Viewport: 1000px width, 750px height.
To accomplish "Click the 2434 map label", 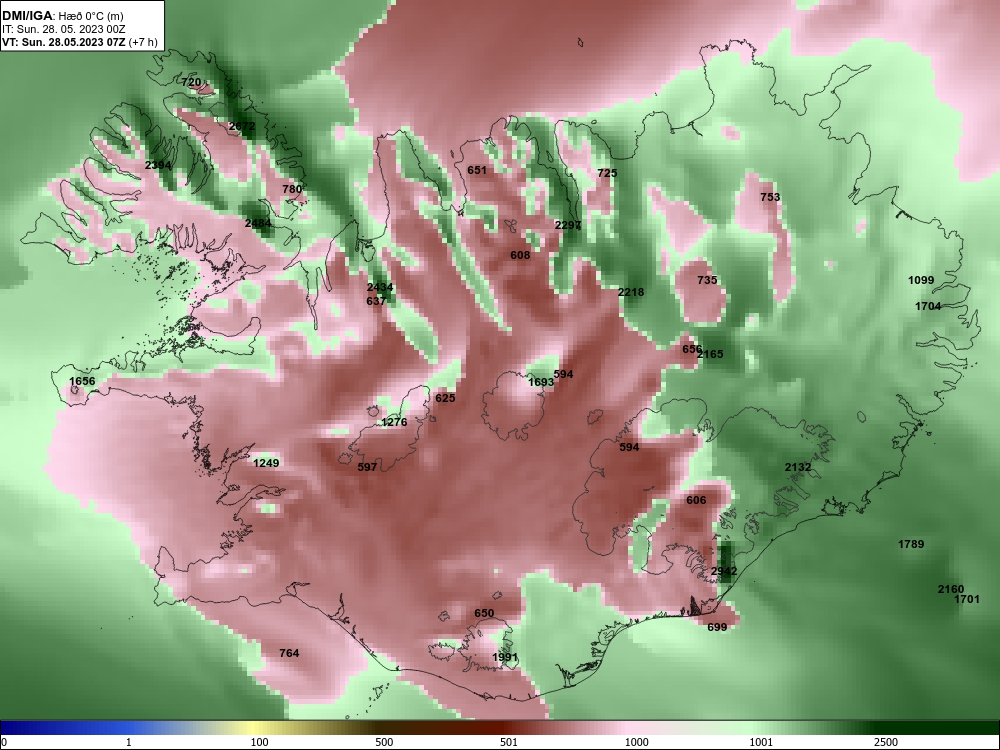I will 379,288.
